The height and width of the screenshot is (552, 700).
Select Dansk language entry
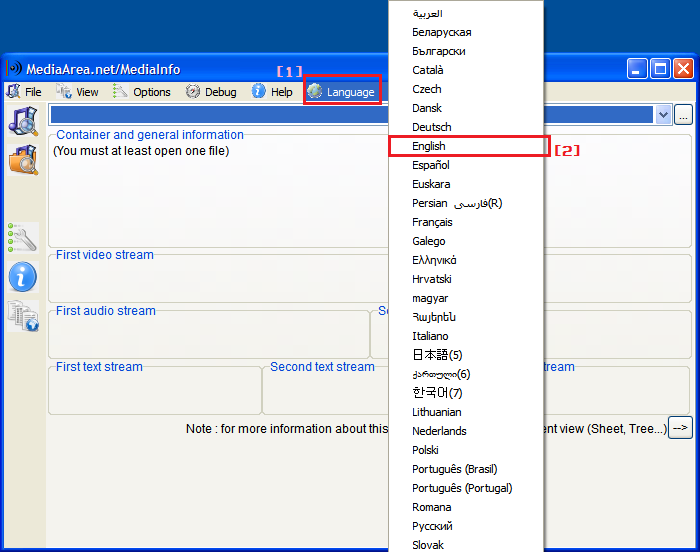(466, 108)
